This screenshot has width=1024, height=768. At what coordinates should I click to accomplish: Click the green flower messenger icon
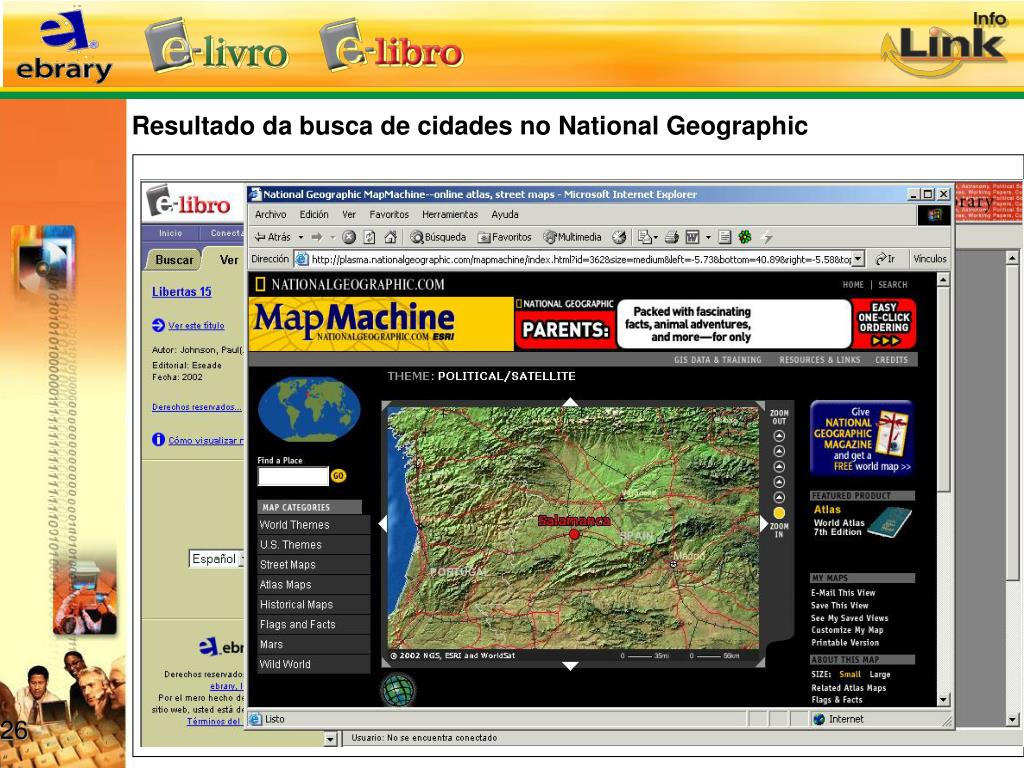[744, 237]
